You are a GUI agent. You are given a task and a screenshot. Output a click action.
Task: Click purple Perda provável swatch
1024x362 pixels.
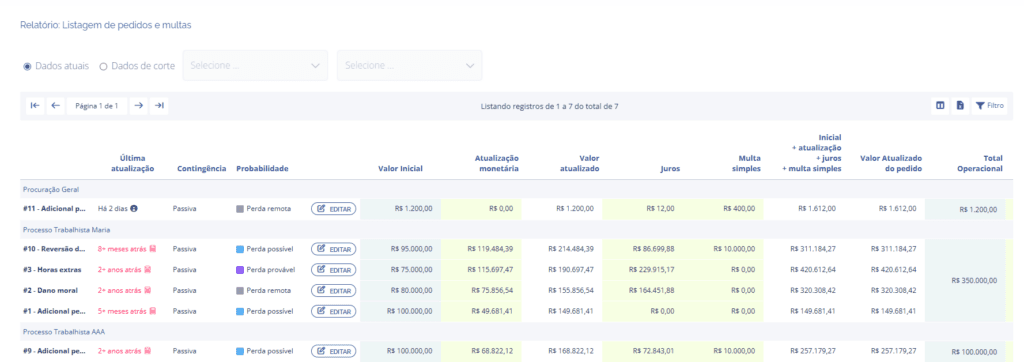click(x=240, y=270)
